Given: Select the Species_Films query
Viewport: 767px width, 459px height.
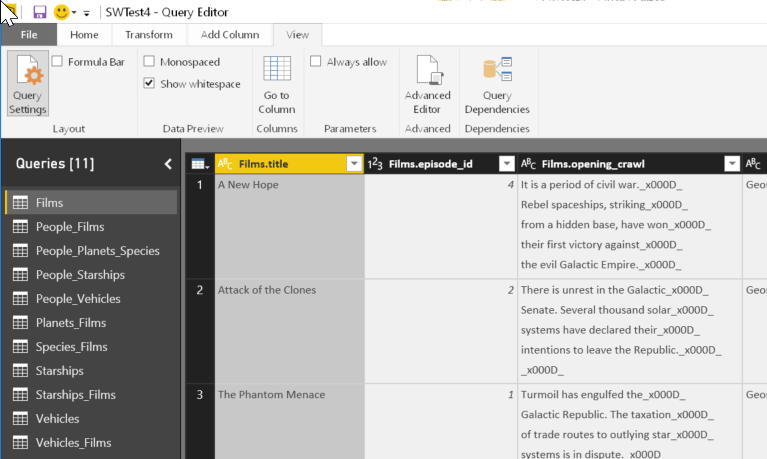Looking at the screenshot, I should [x=91, y=346].
